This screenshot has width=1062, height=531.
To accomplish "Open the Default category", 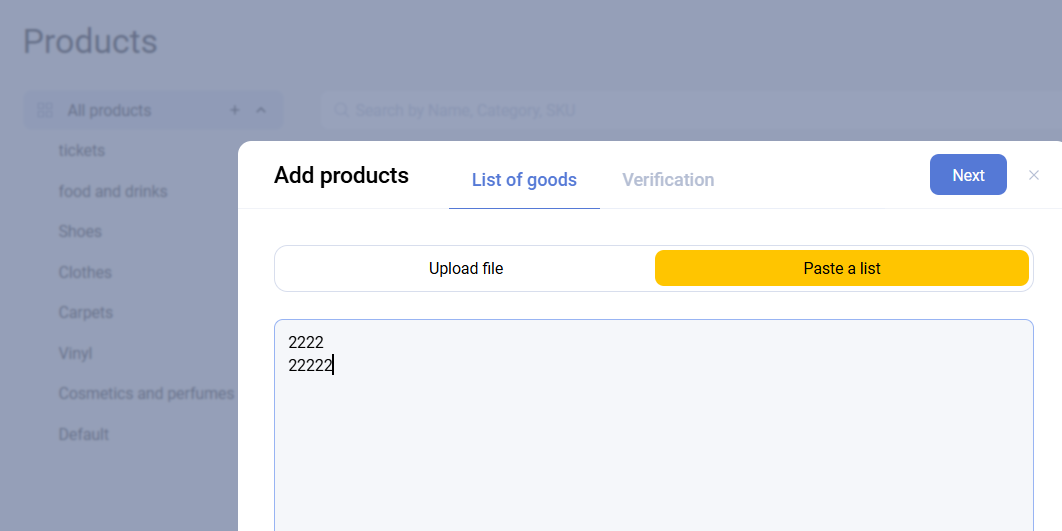I will [84, 434].
